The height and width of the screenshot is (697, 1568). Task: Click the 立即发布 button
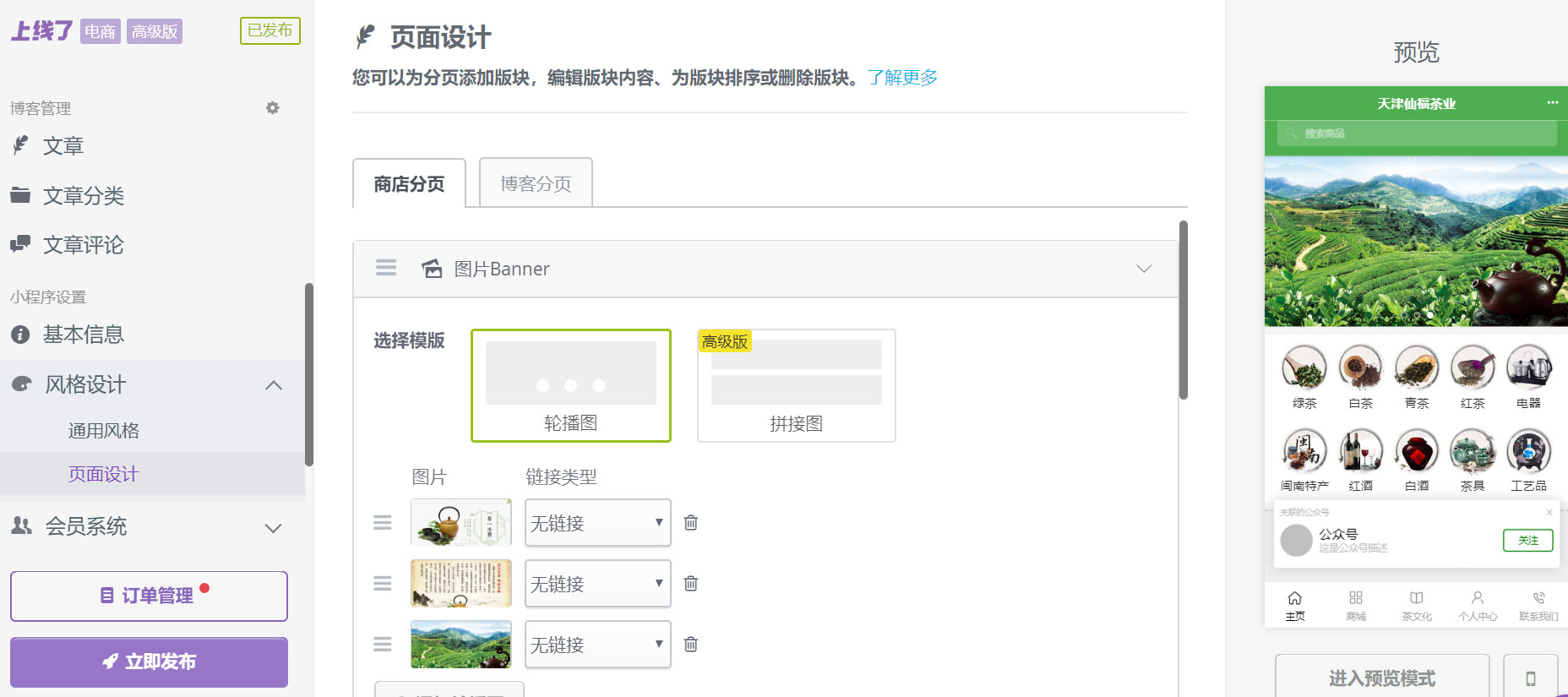pos(149,662)
